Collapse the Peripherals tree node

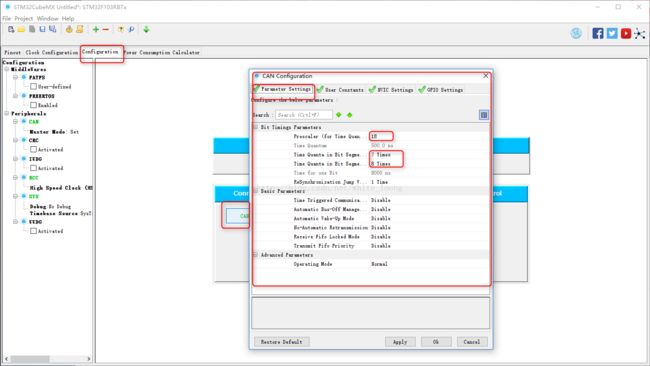[7, 113]
